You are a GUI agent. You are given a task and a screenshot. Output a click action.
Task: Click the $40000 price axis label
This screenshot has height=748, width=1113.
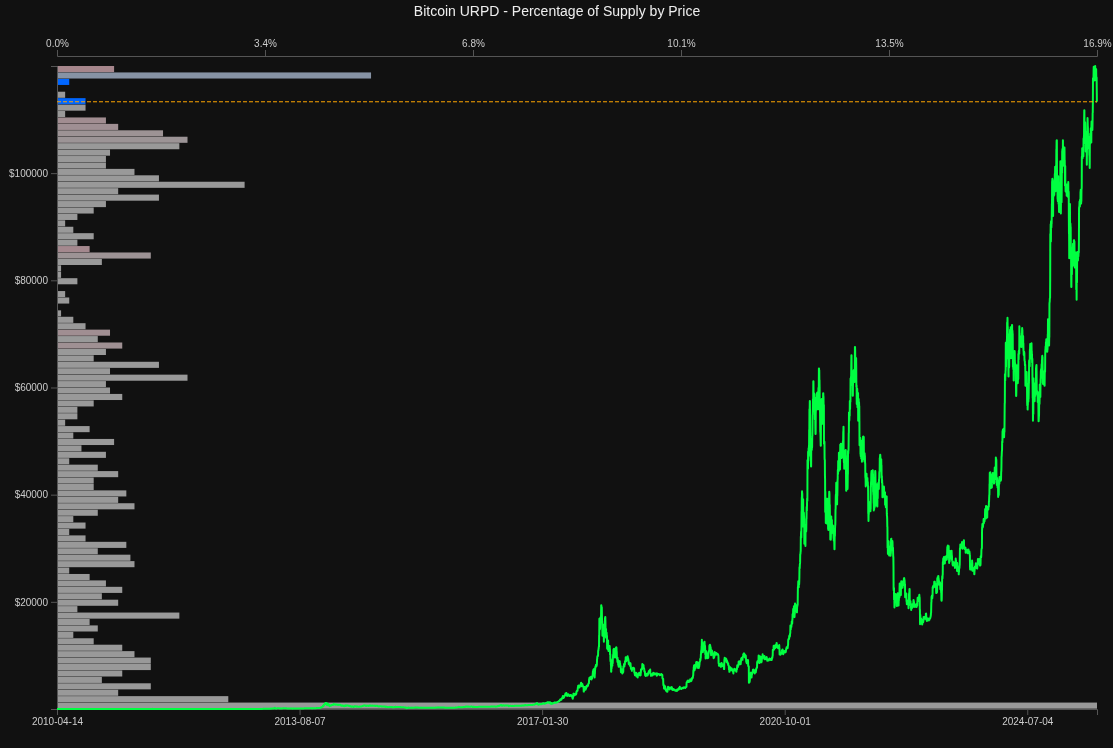point(31,495)
